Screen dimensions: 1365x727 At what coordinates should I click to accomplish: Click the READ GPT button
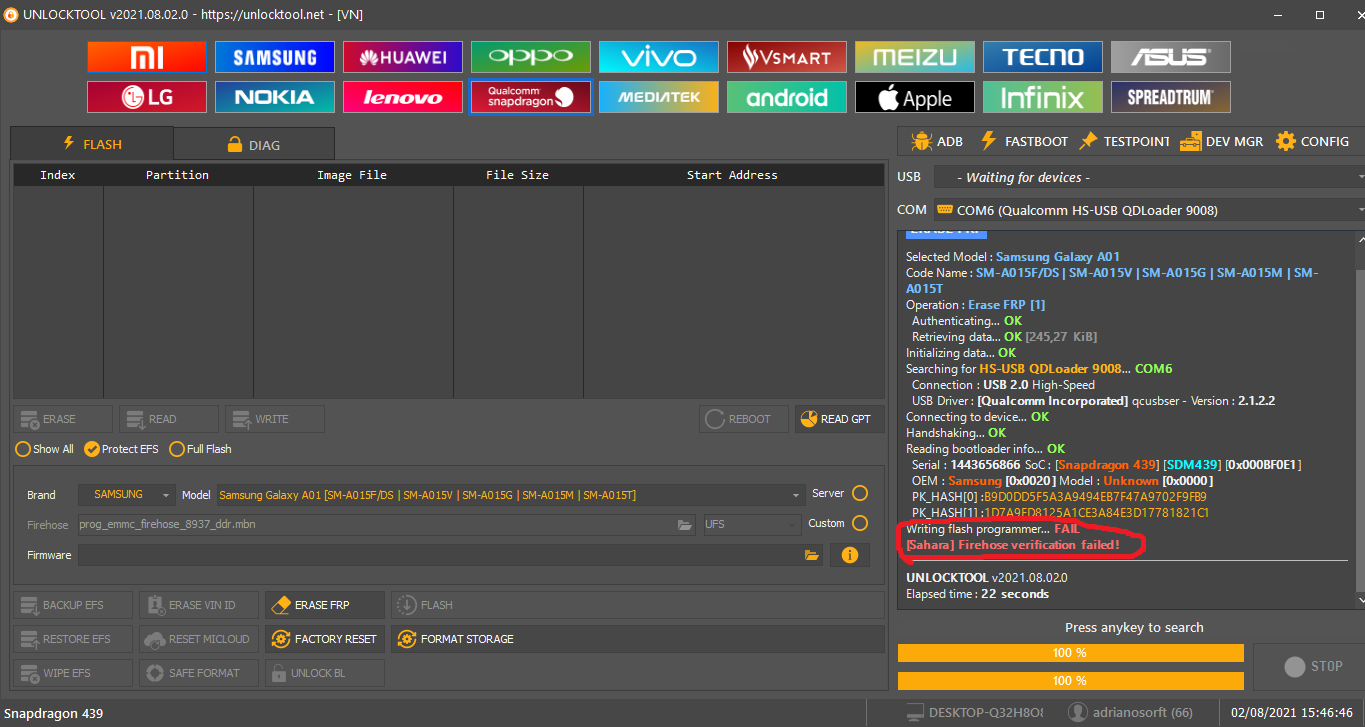tap(840, 419)
